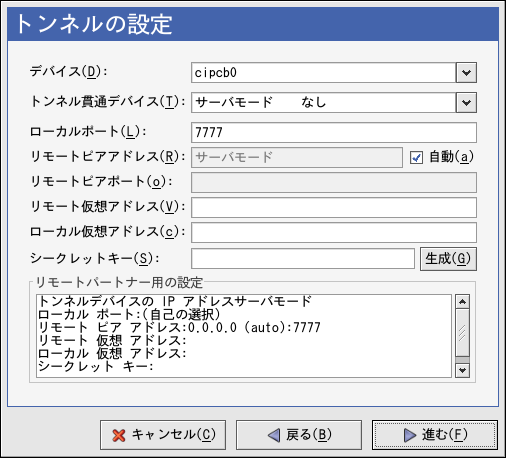Open the デバイス dropdown arrow
506x458 pixels.
tap(466, 72)
